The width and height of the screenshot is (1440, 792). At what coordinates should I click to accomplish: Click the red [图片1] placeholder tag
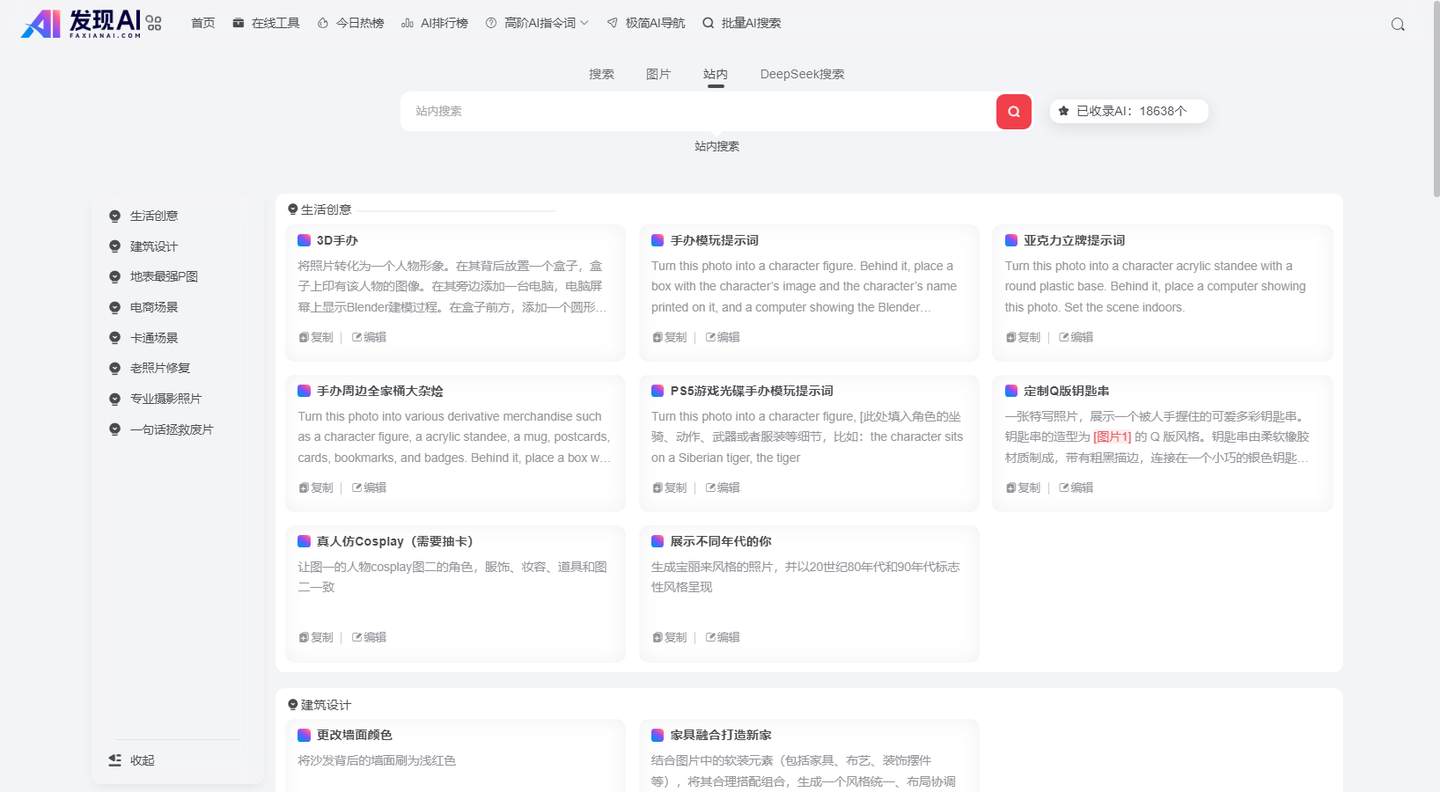(1112, 437)
